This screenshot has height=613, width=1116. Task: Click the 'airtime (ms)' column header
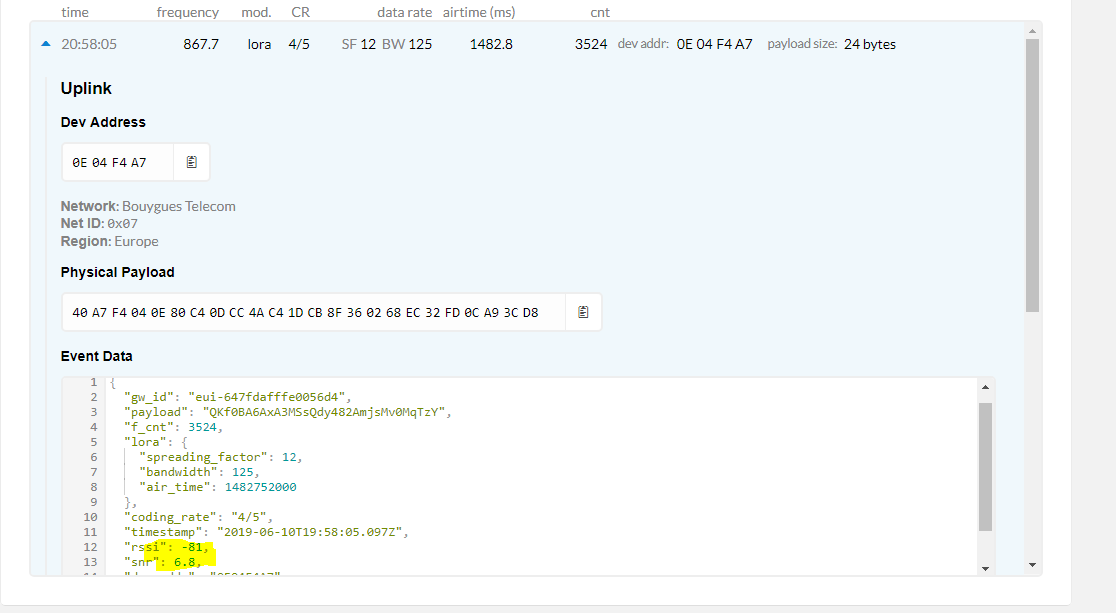pyautogui.click(x=479, y=12)
